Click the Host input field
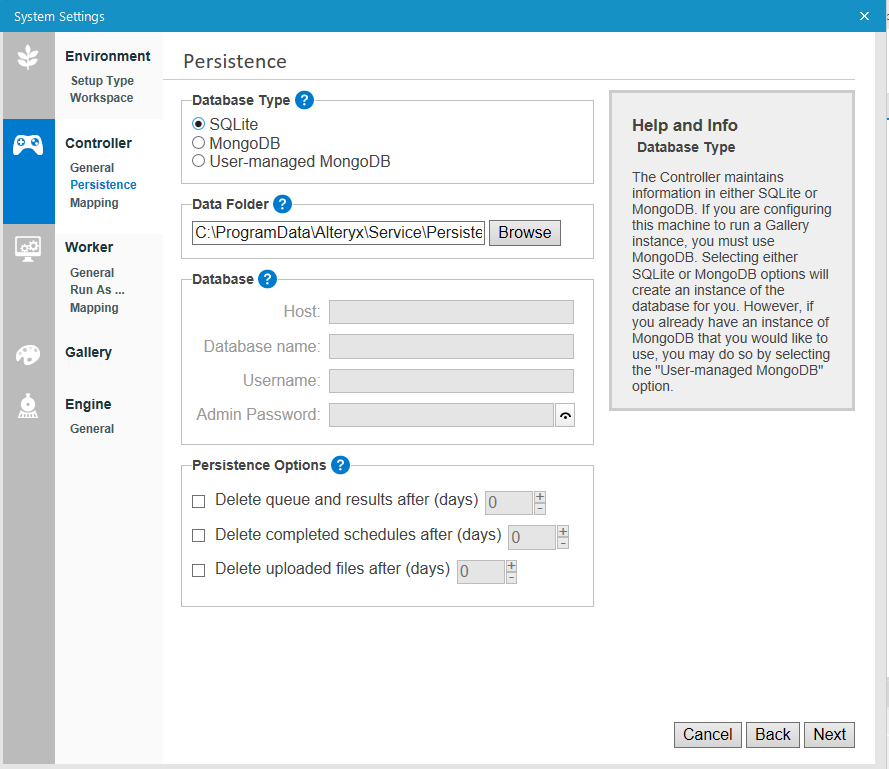Screen dimensions: 889x769 pos(451,312)
